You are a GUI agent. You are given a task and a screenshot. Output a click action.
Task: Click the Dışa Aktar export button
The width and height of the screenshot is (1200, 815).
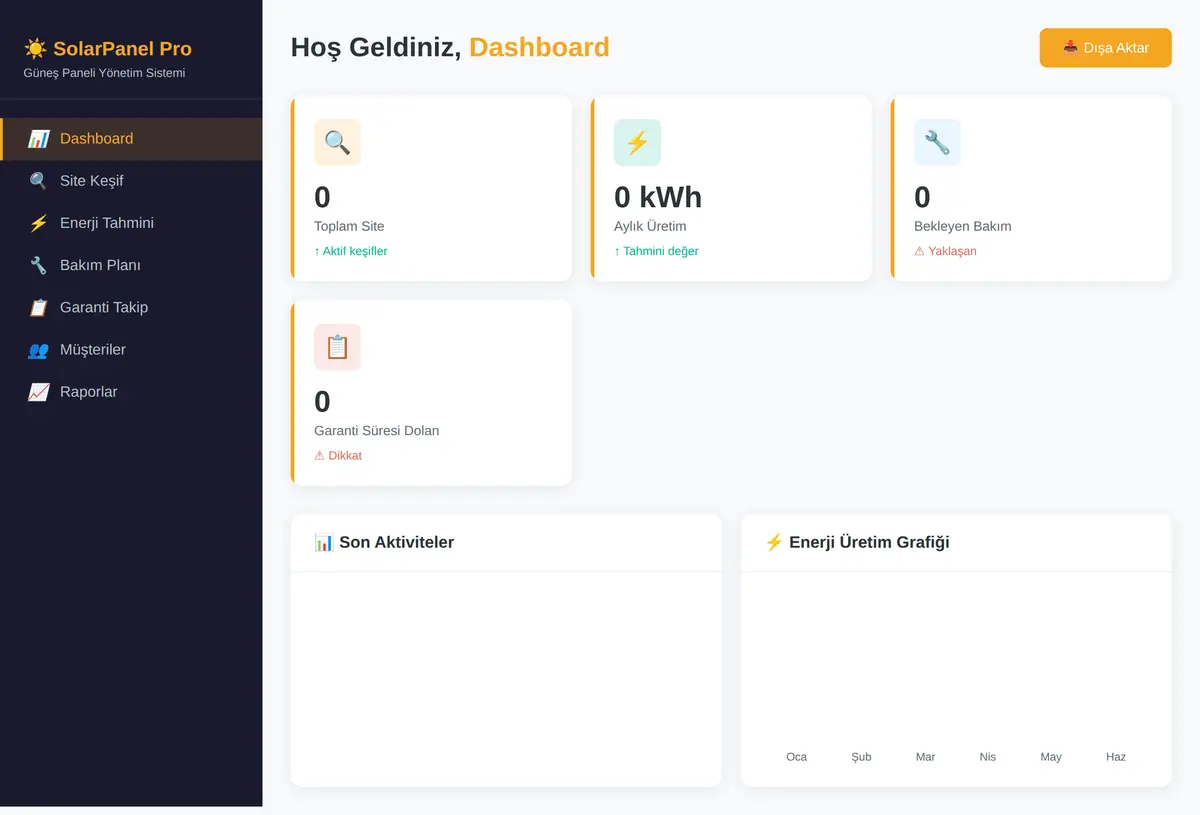1105,48
